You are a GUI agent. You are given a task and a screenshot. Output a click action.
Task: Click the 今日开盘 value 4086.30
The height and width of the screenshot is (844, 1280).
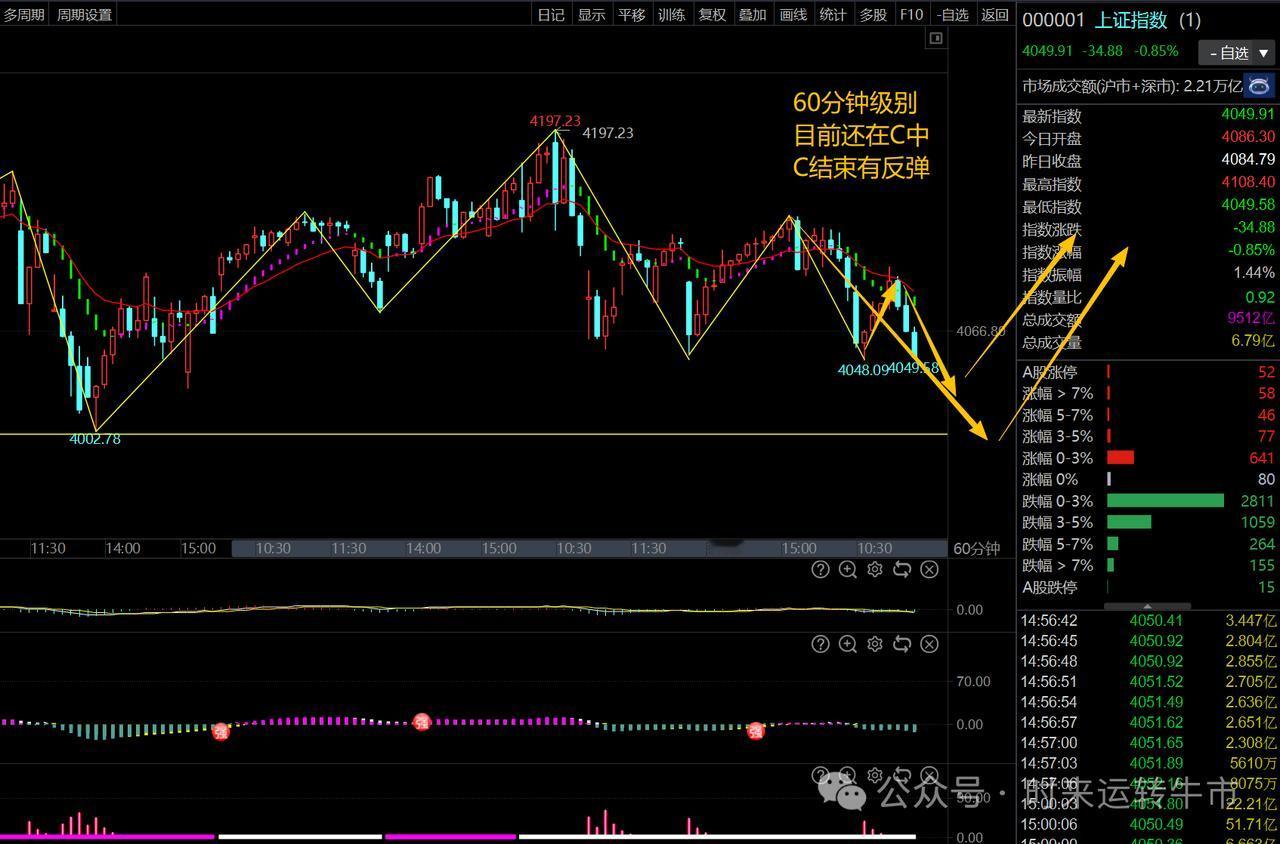(x=1248, y=137)
